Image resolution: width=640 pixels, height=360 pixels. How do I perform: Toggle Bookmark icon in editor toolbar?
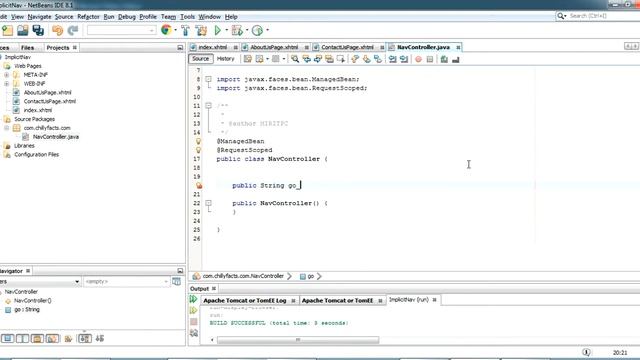pyautogui.click(x=378, y=59)
